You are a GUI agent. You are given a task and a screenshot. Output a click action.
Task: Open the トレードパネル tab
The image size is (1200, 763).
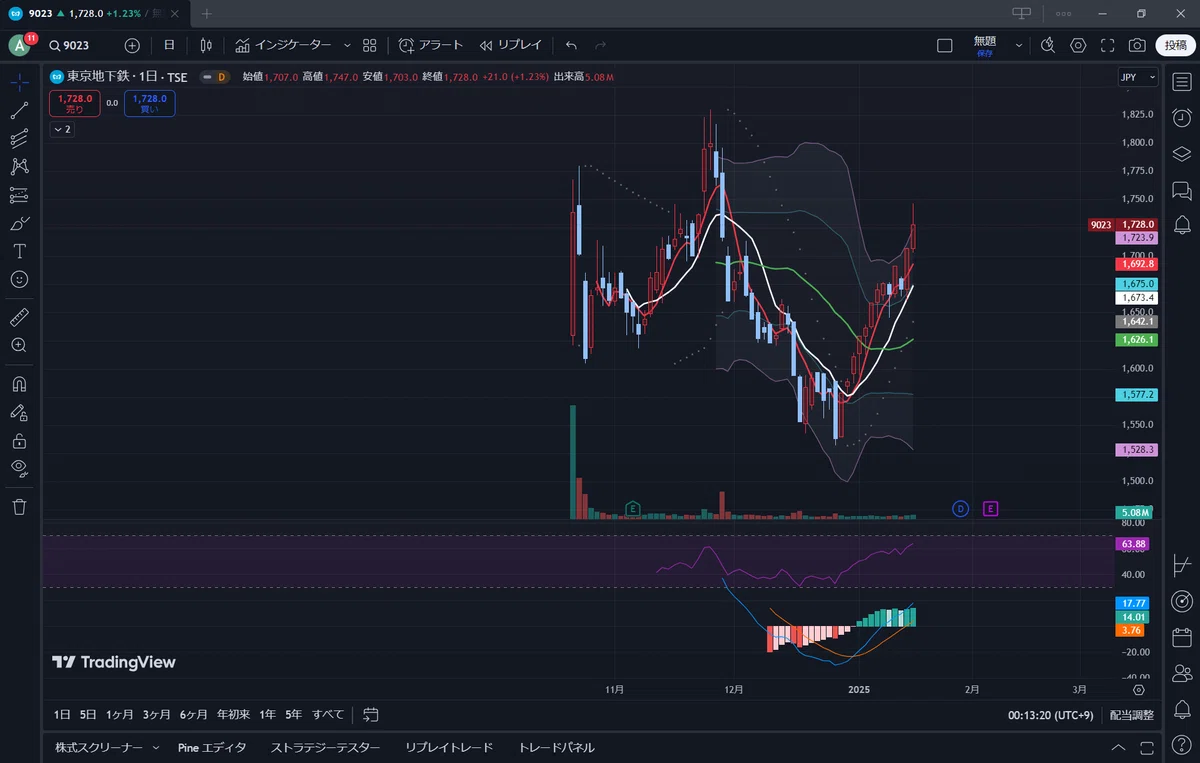pyautogui.click(x=556, y=748)
